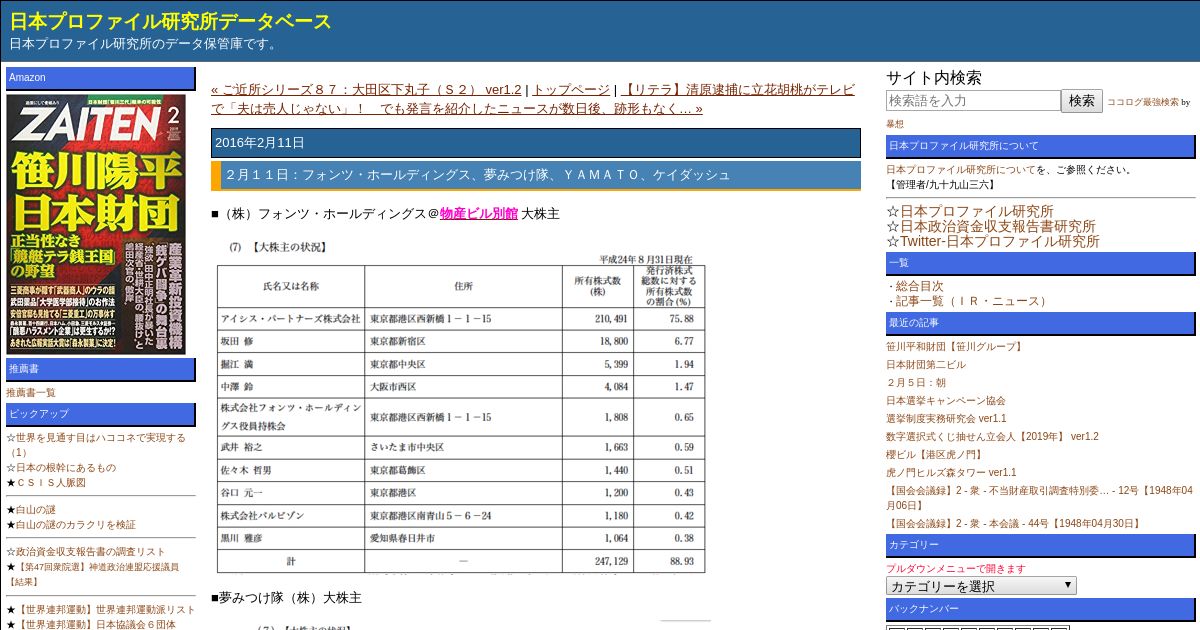Open the ココログ最強検索 link
Screen dimensions: 1200x630
tap(1143, 102)
